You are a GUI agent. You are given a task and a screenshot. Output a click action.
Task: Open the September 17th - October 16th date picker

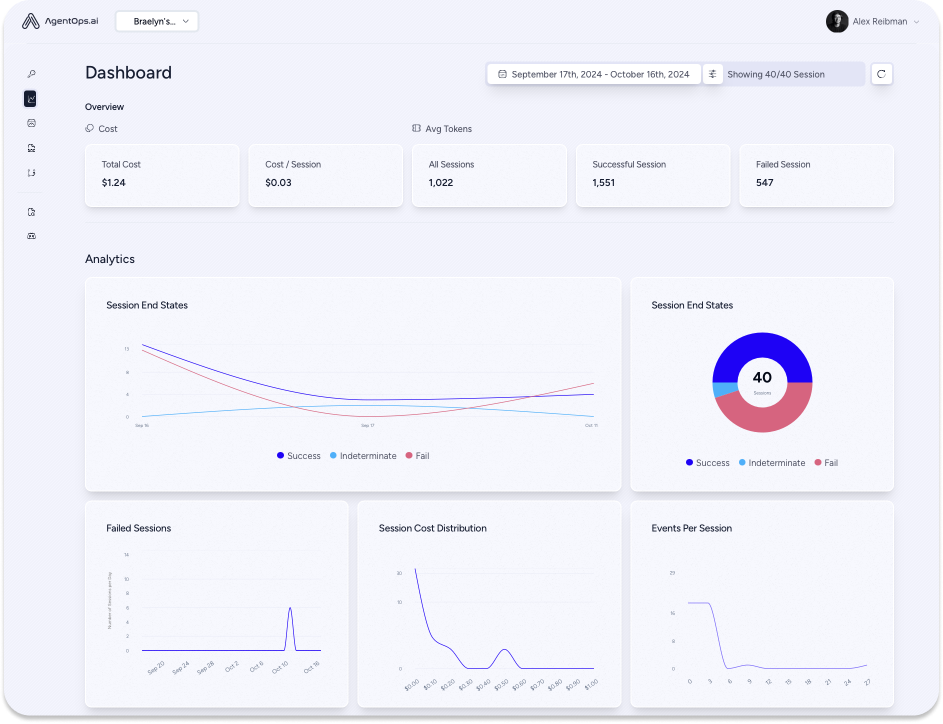click(594, 74)
